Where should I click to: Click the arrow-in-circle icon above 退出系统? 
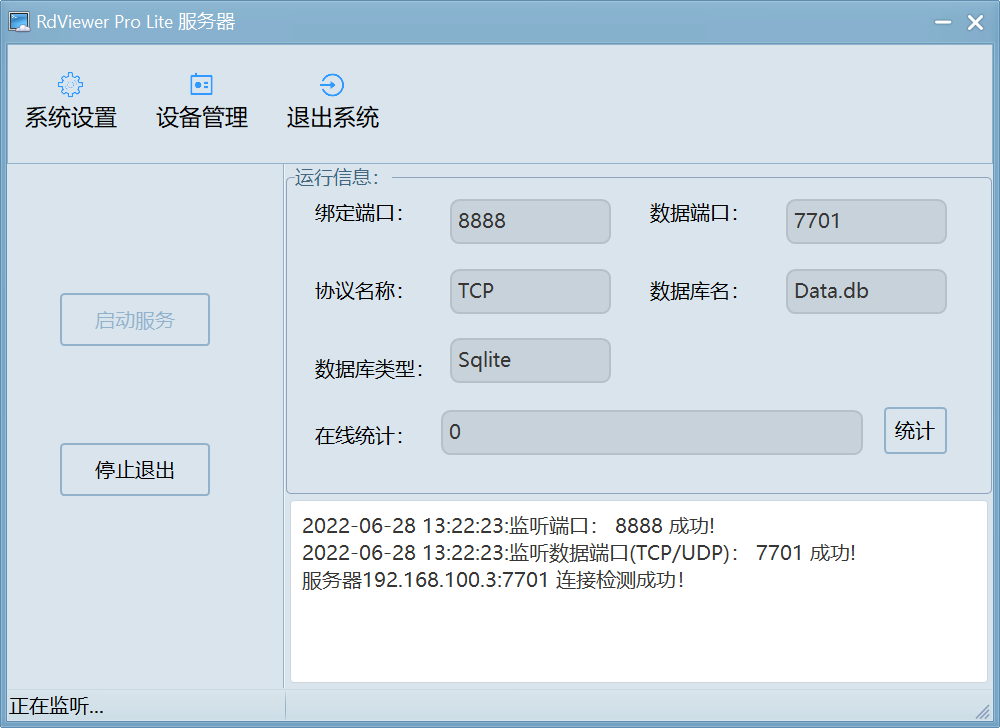pyautogui.click(x=331, y=85)
